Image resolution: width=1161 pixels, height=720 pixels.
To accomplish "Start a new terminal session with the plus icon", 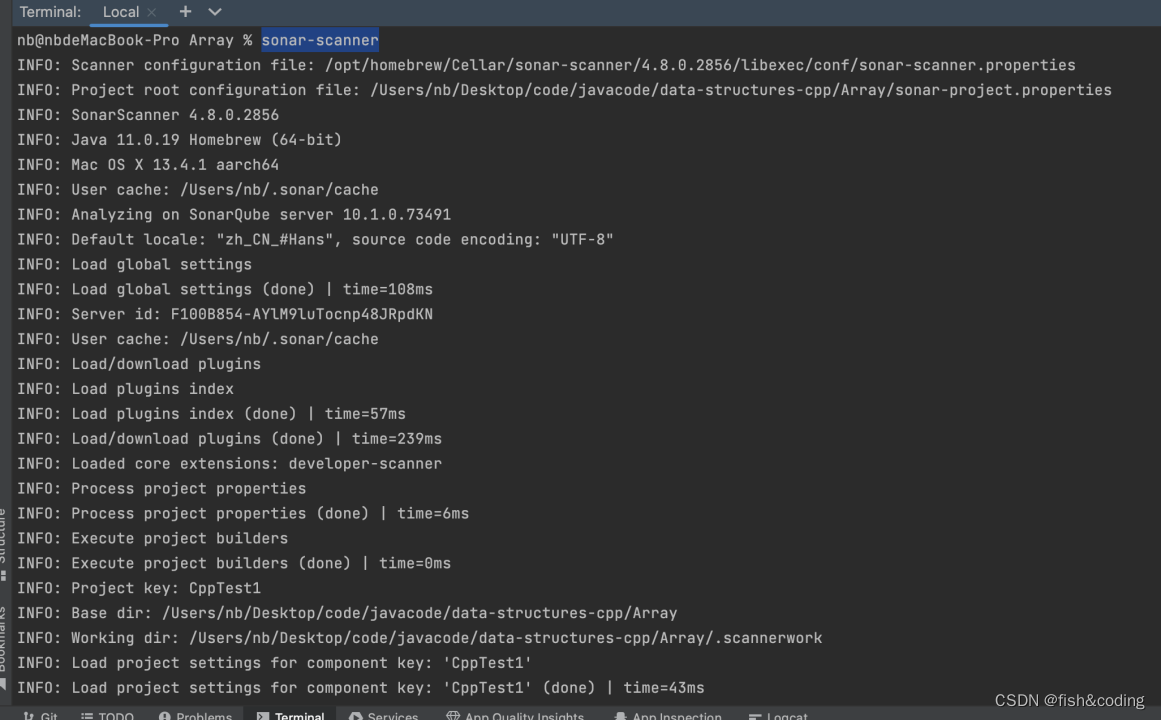I will (x=186, y=12).
